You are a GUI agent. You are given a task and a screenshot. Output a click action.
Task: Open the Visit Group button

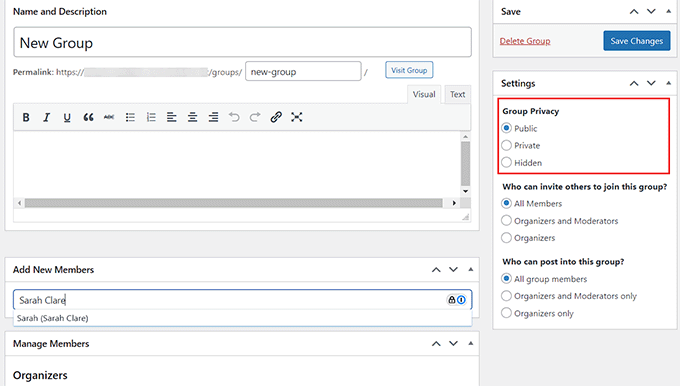[x=409, y=70]
